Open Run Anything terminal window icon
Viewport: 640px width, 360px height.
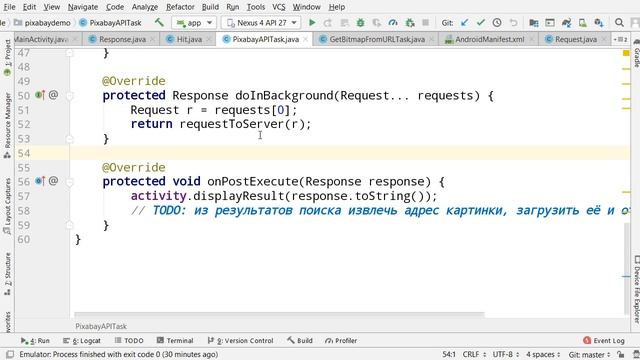tap(550, 23)
